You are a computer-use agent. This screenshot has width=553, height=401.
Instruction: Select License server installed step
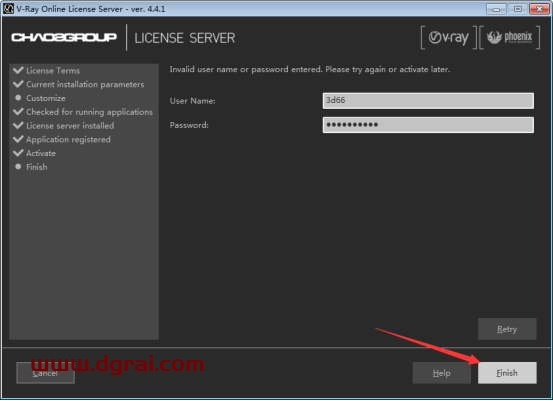70,126
